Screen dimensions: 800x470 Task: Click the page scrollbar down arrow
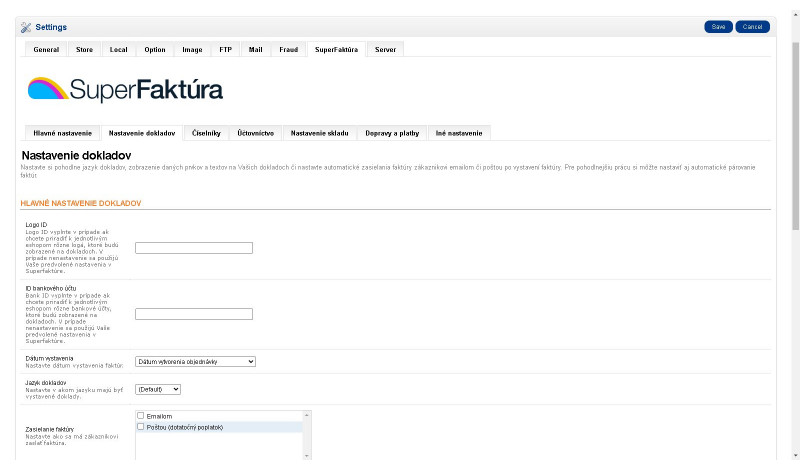(795, 456)
